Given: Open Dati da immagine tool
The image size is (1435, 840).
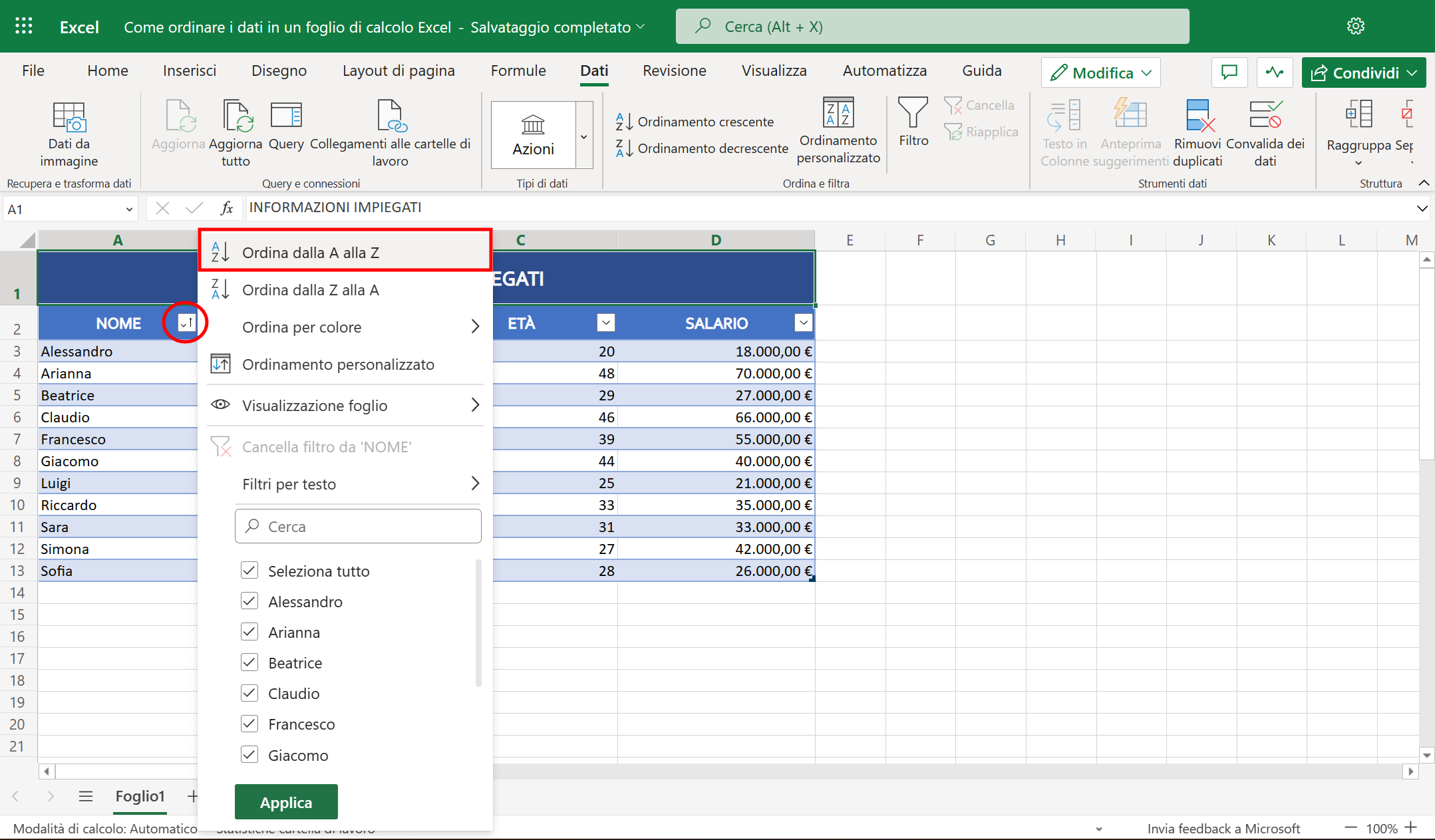Looking at the screenshot, I should [x=69, y=133].
